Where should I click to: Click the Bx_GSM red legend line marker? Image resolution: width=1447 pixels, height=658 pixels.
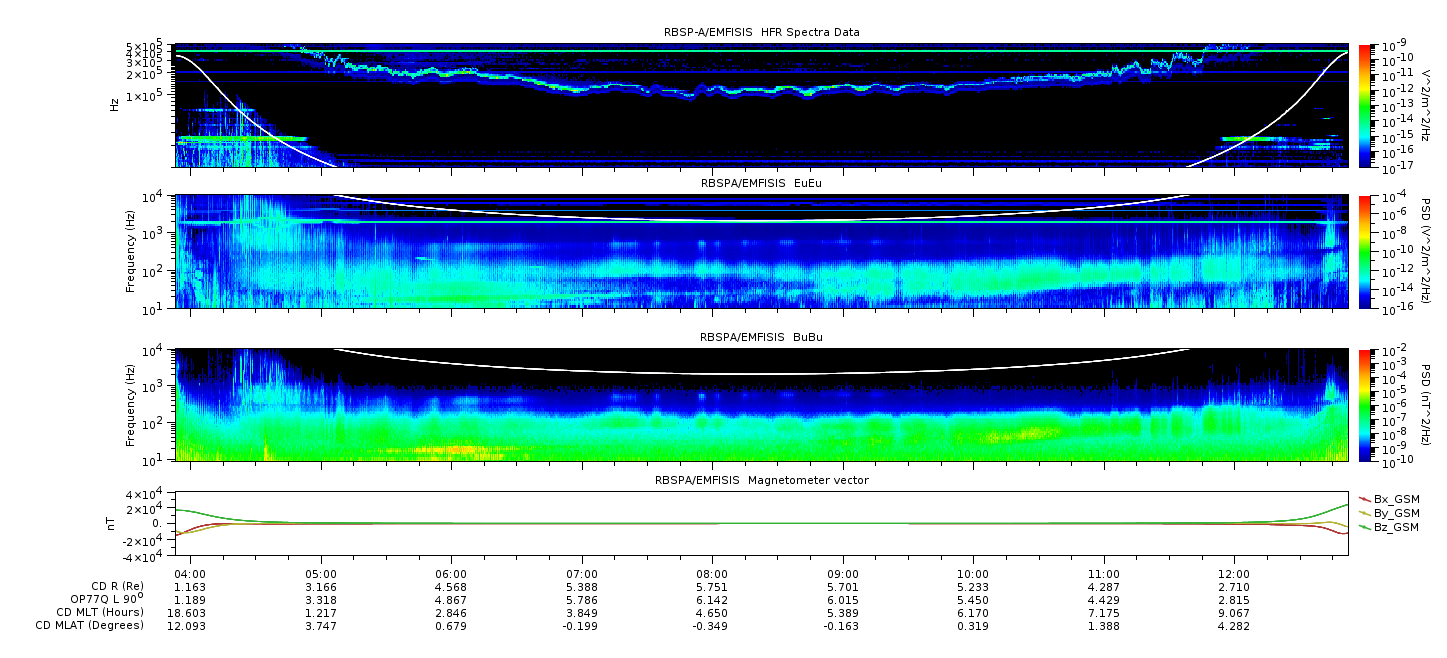pos(1365,498)
